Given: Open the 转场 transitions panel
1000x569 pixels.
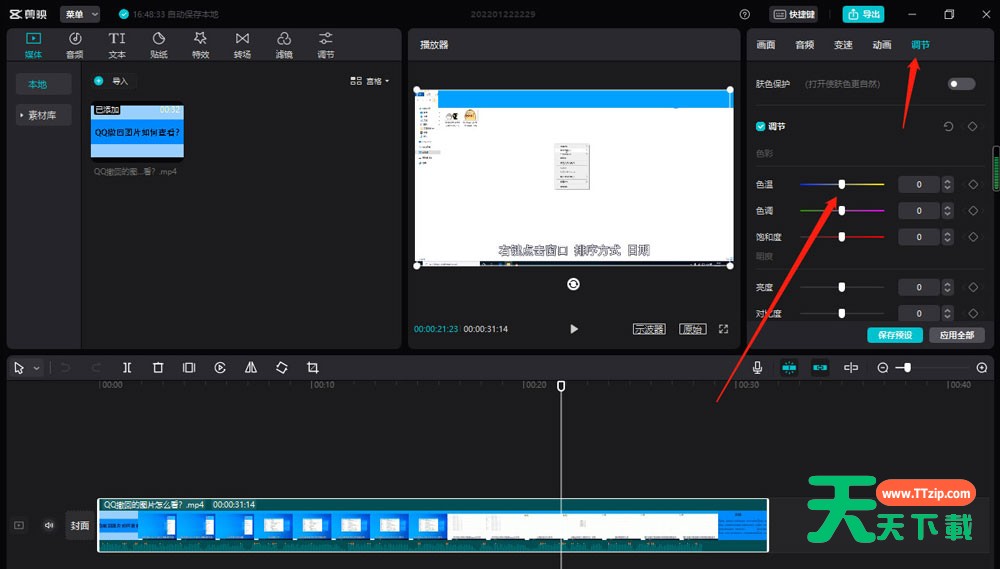Looking at the screenshot, I should click(x=242, y=45).
